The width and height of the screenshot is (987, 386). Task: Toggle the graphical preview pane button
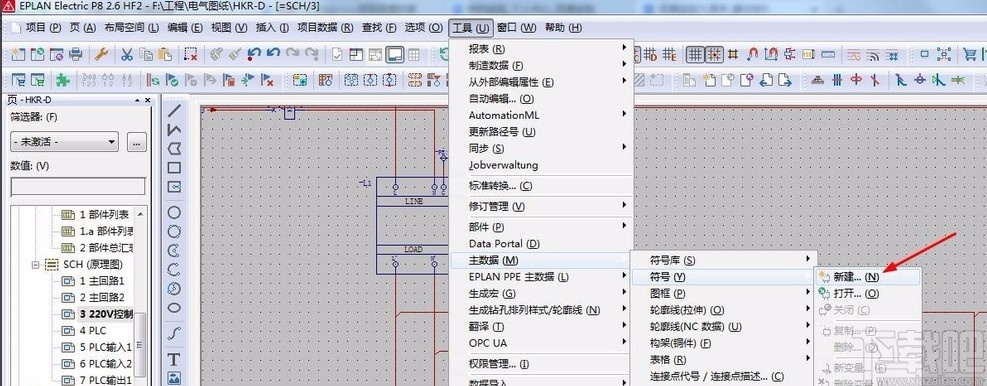[395, 55]
